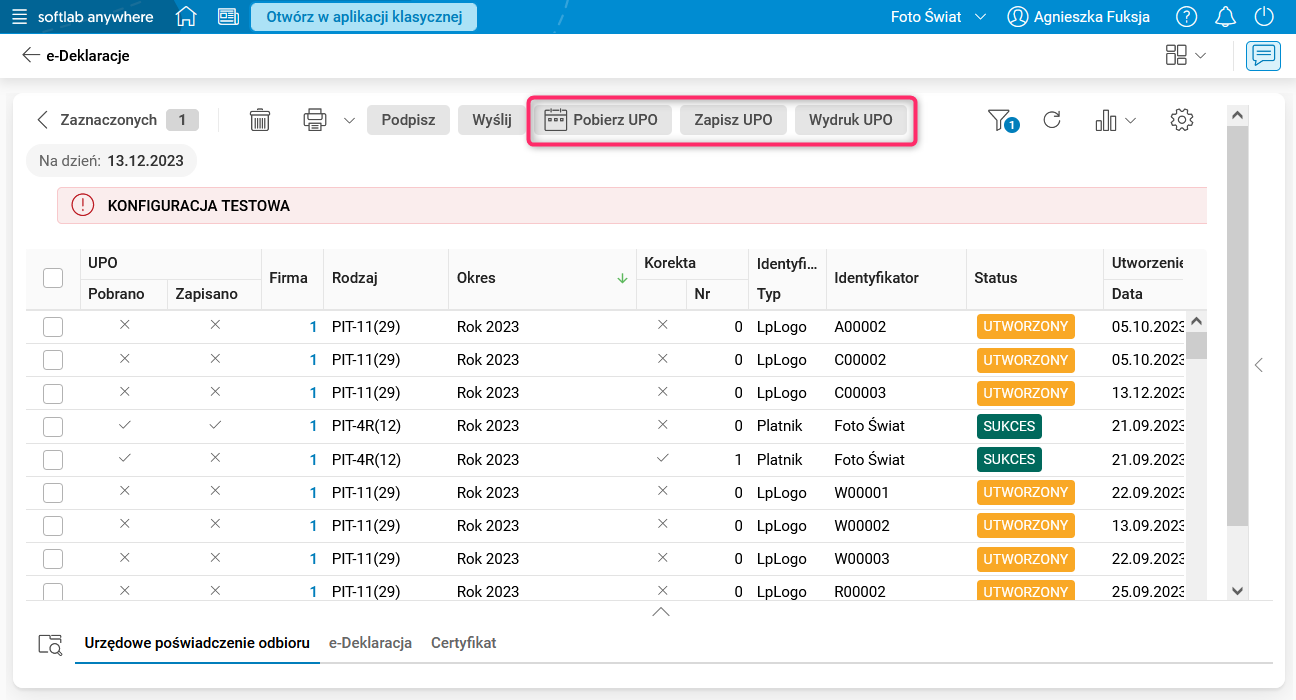Toggle the select-all header checkbox

(53, 278)
